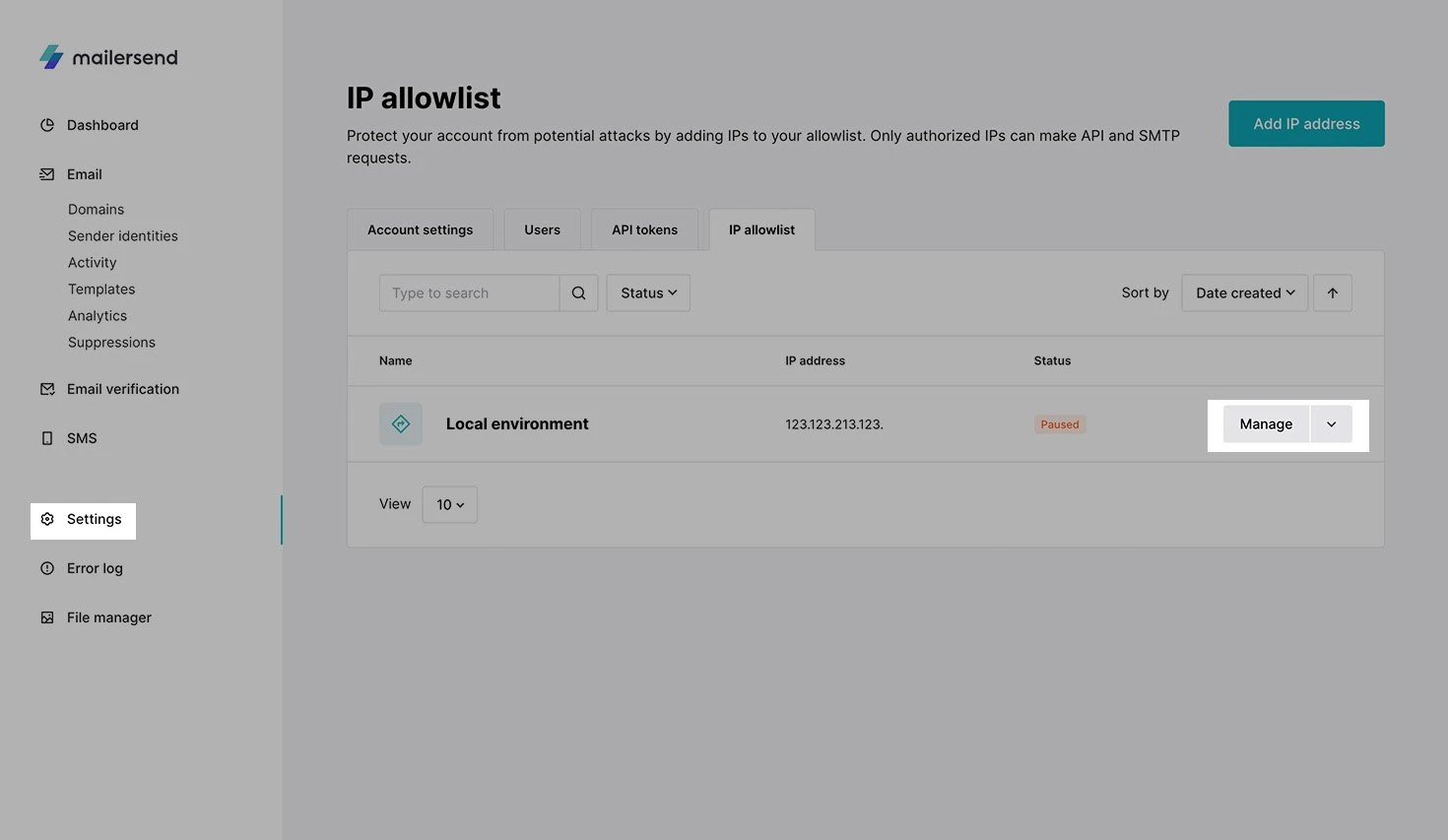Click the MailerSend logo
1448x840 pixels.
pos(108,57)
